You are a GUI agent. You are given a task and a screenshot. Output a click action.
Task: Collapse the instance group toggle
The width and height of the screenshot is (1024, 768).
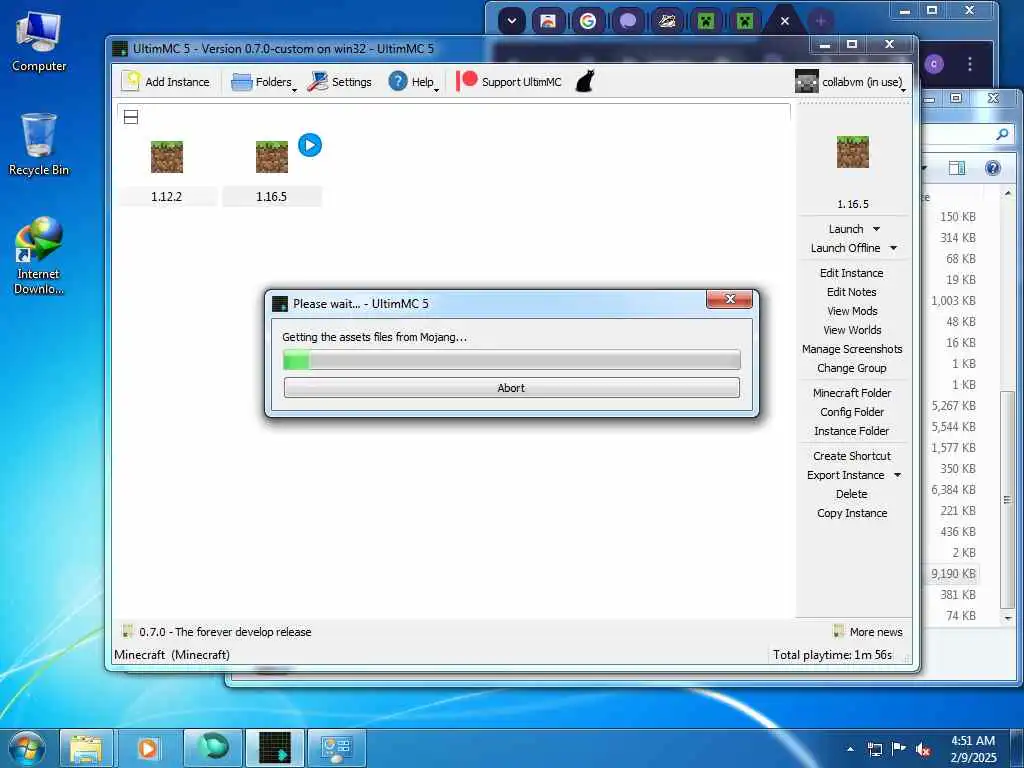click(x=131, y=118)
